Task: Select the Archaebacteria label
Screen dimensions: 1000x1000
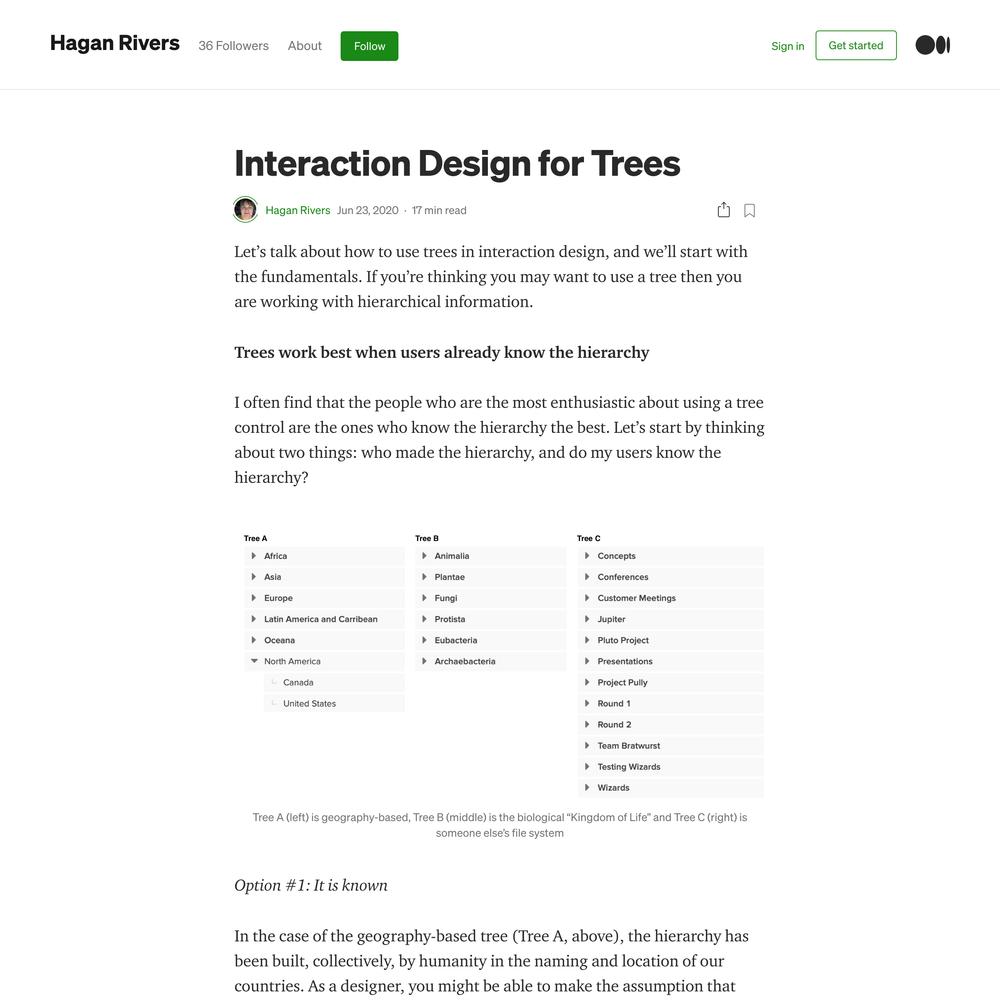Action: coord(465,661)
